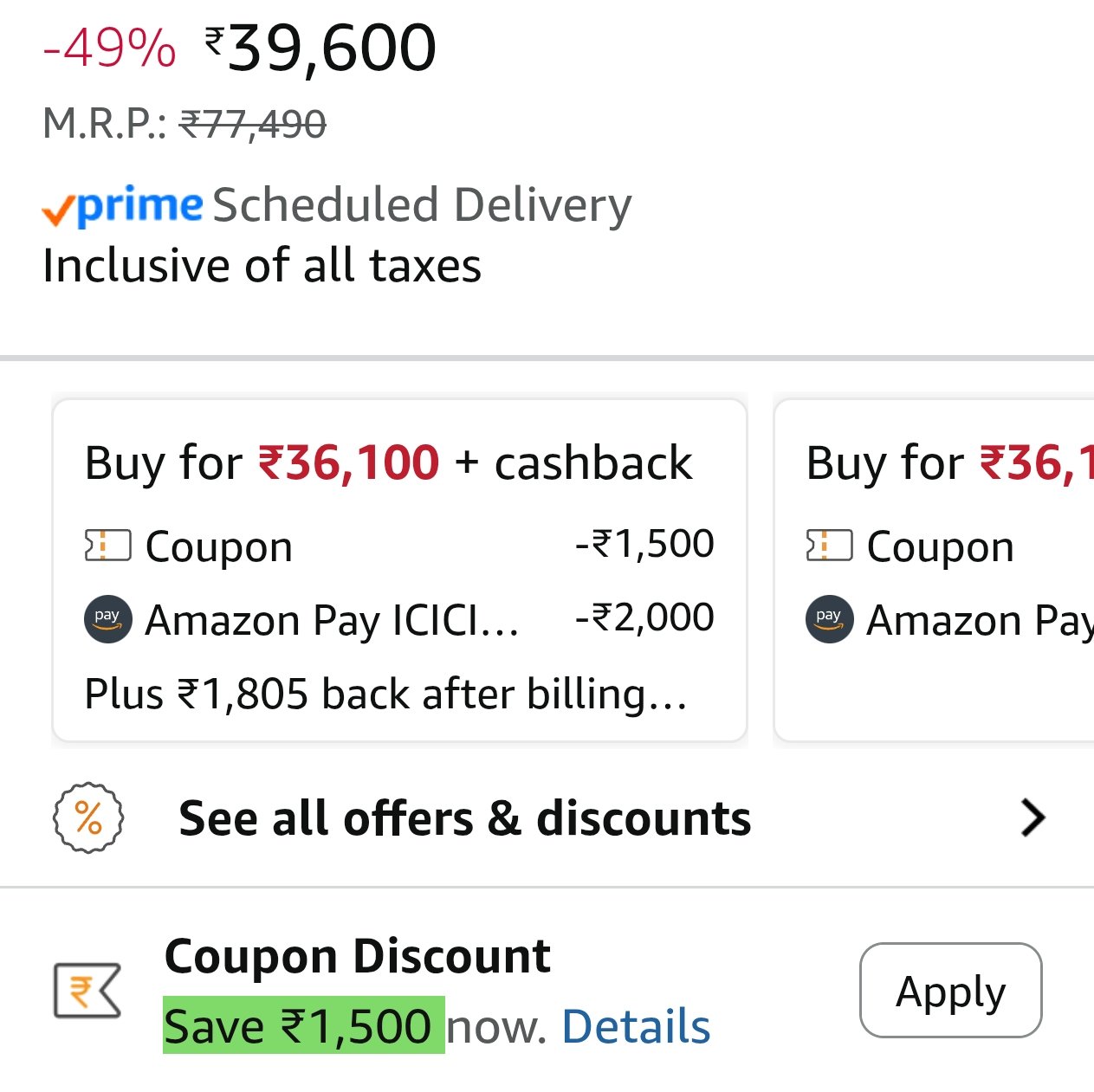Click the coupon icon in second offer card

click(x=829, y=546)
